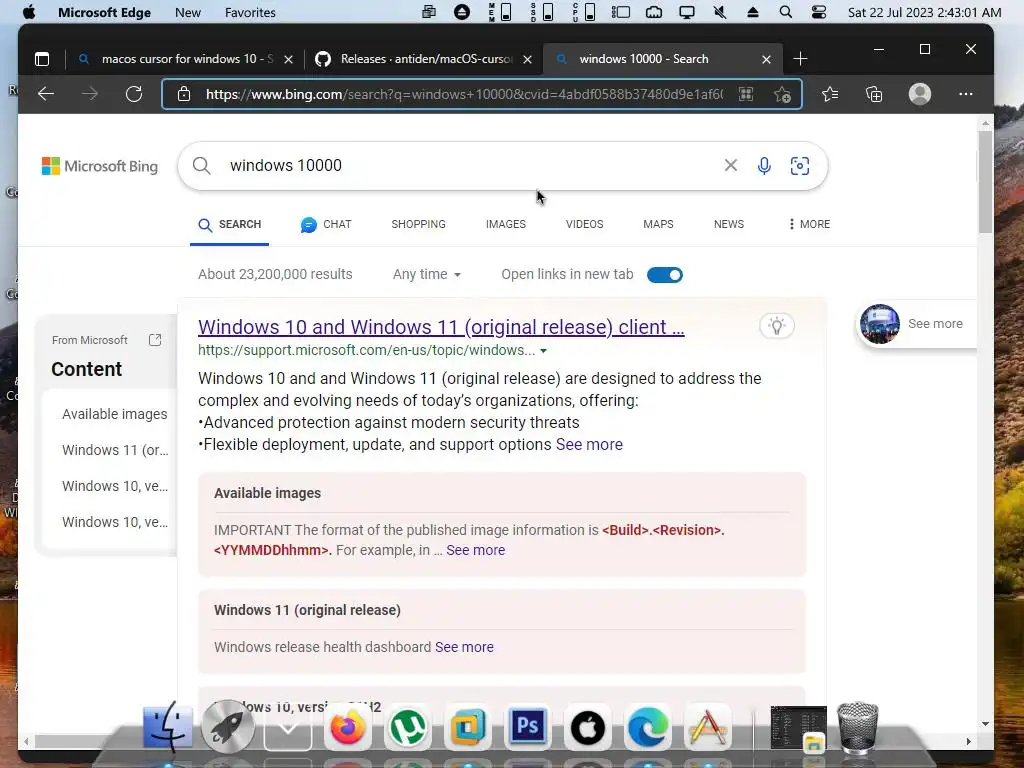Click See more beside health dashboard
This screenshot has width=1024, height=768.
point(464,647)
